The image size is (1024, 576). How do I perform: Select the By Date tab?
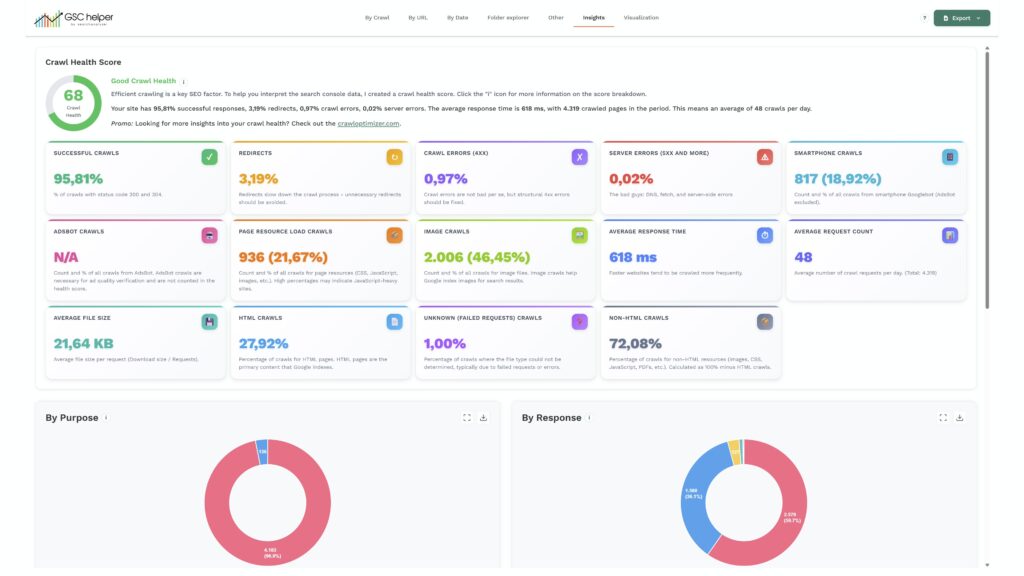(x=457, y=18)
